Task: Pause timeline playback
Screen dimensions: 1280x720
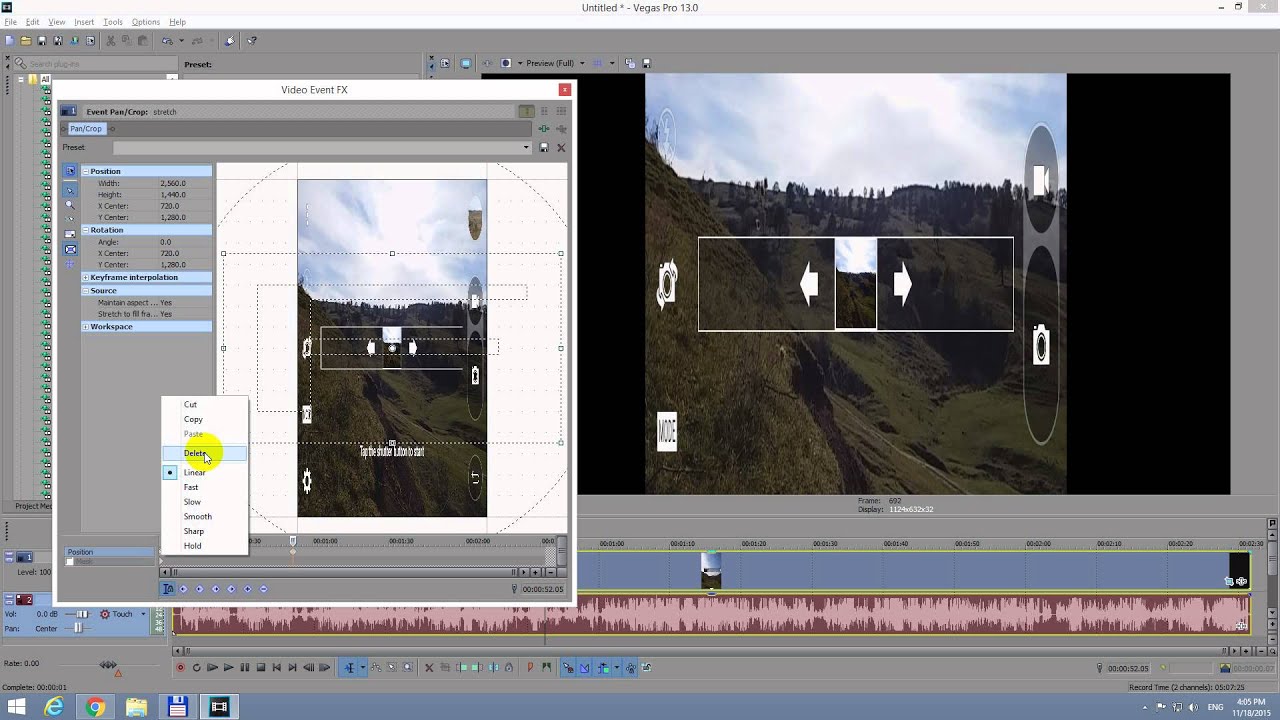Action: tap(244, 668)
